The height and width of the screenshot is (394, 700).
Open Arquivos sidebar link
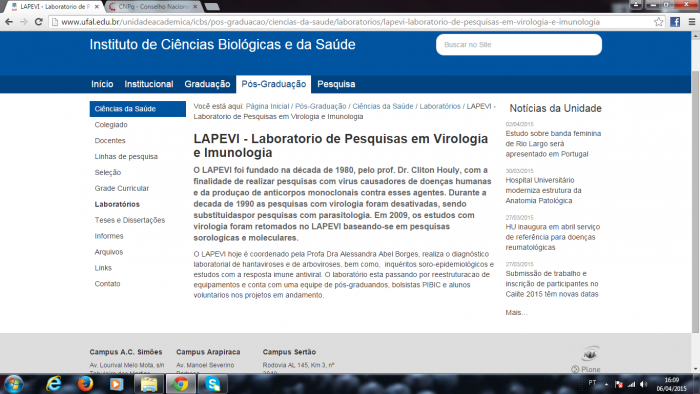tap(108, 252)
